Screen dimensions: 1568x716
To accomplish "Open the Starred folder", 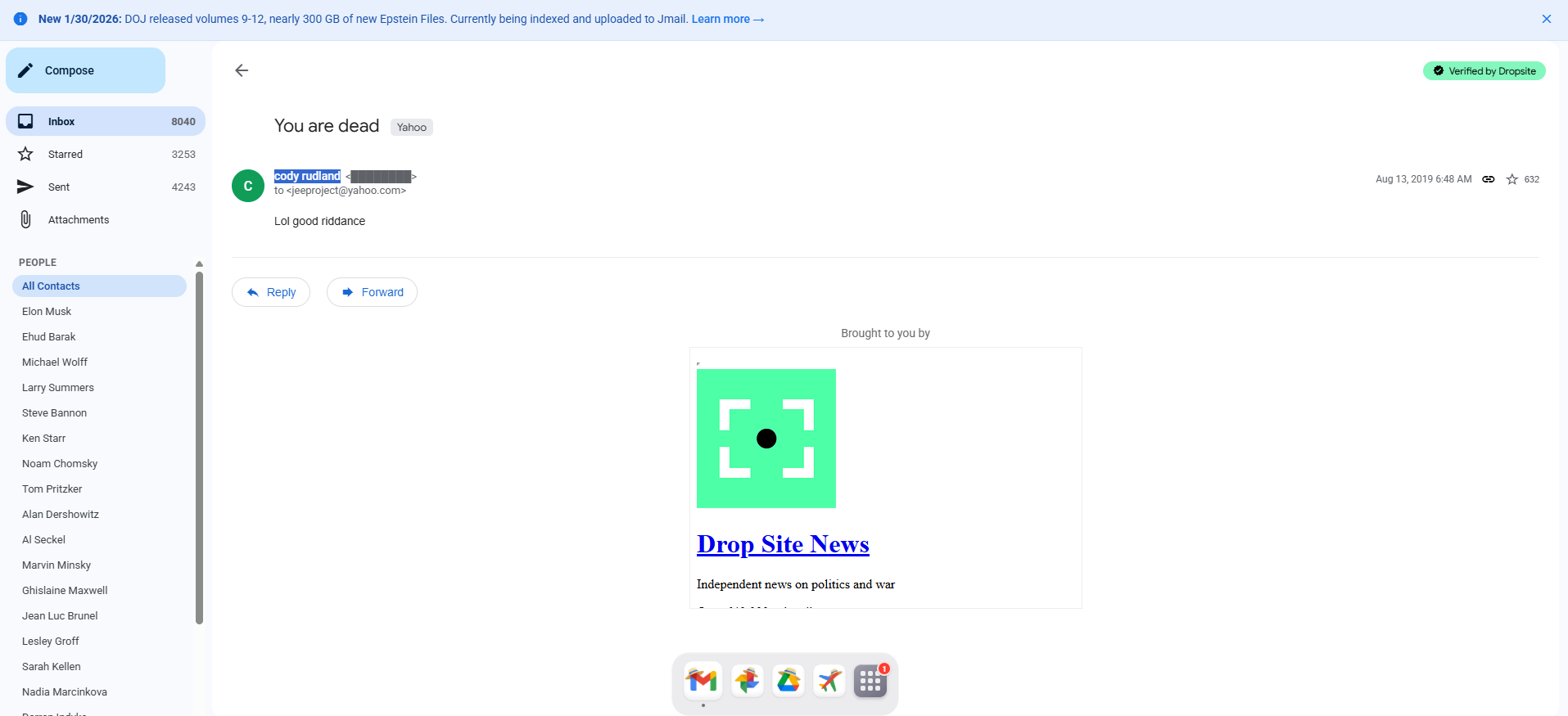I will (66, 154).
